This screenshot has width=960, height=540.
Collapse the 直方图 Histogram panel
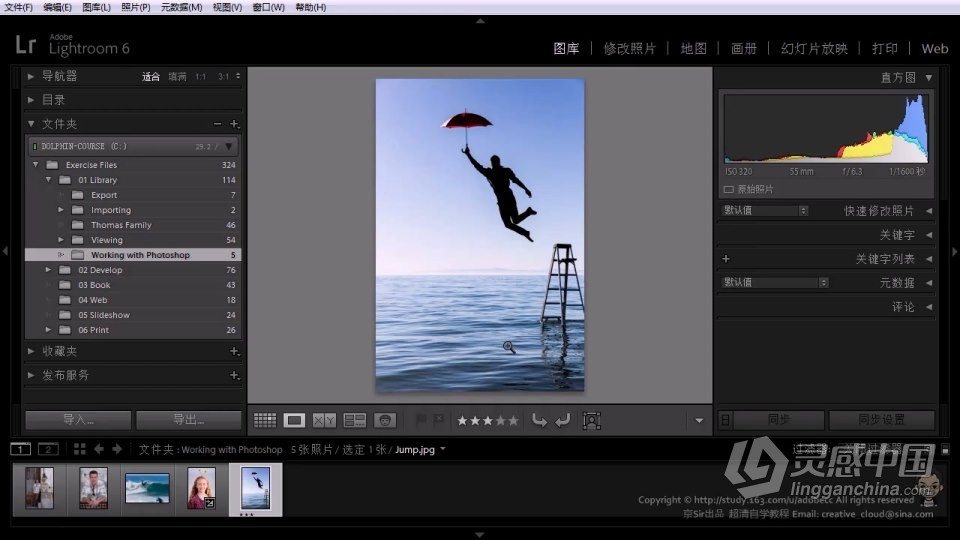[929, 78]
